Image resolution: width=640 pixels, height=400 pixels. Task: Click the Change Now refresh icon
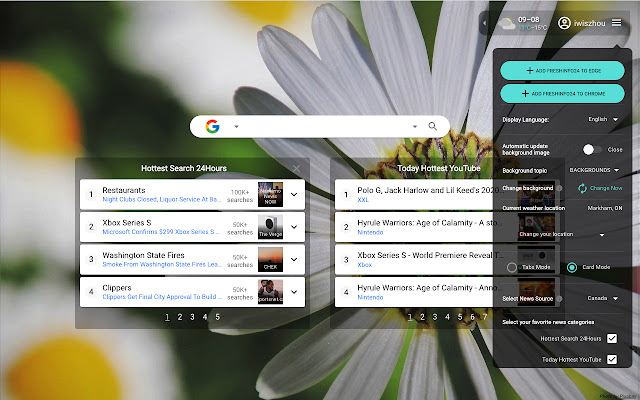click(x=582, y=188)
